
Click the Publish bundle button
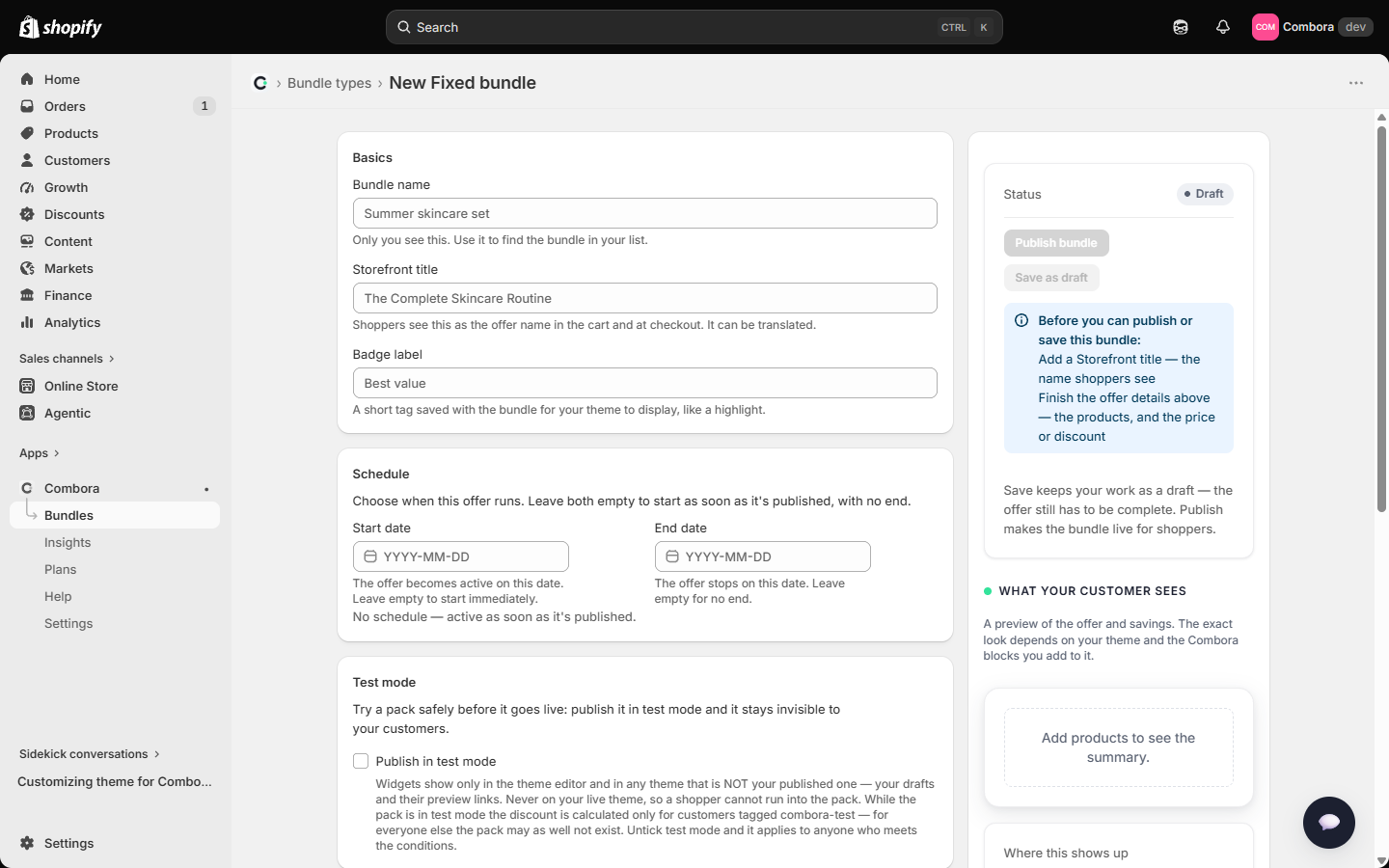click(1056, 243)
